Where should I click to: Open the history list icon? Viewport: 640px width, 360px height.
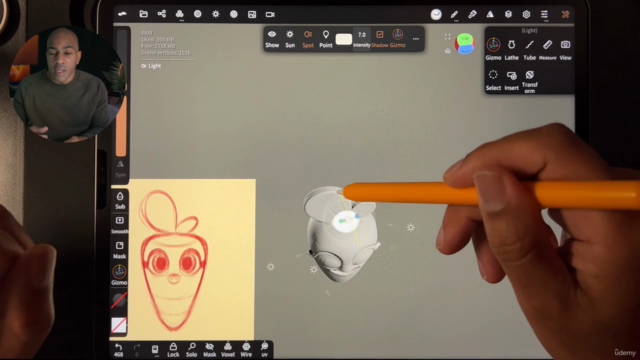(155, 350)
